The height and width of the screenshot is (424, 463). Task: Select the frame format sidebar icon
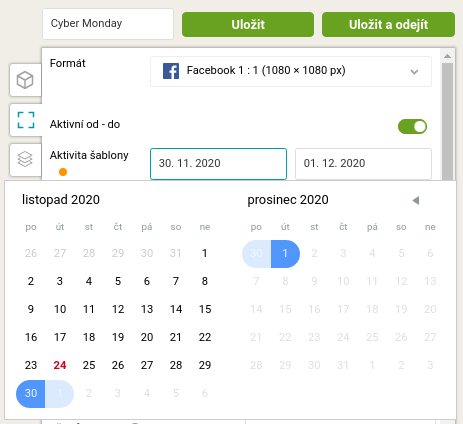click(26, 120)
